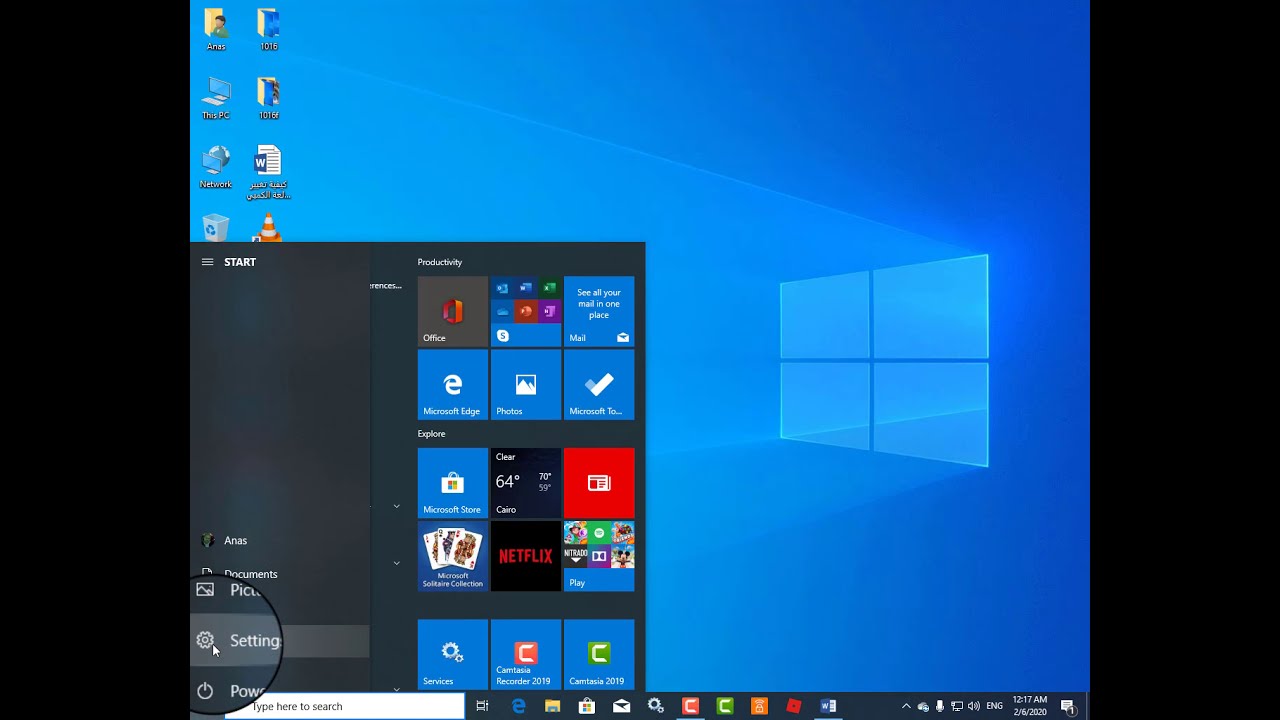
Task: Open Microsoft Edge from the taskbar
Action: (x=518, y=706)
